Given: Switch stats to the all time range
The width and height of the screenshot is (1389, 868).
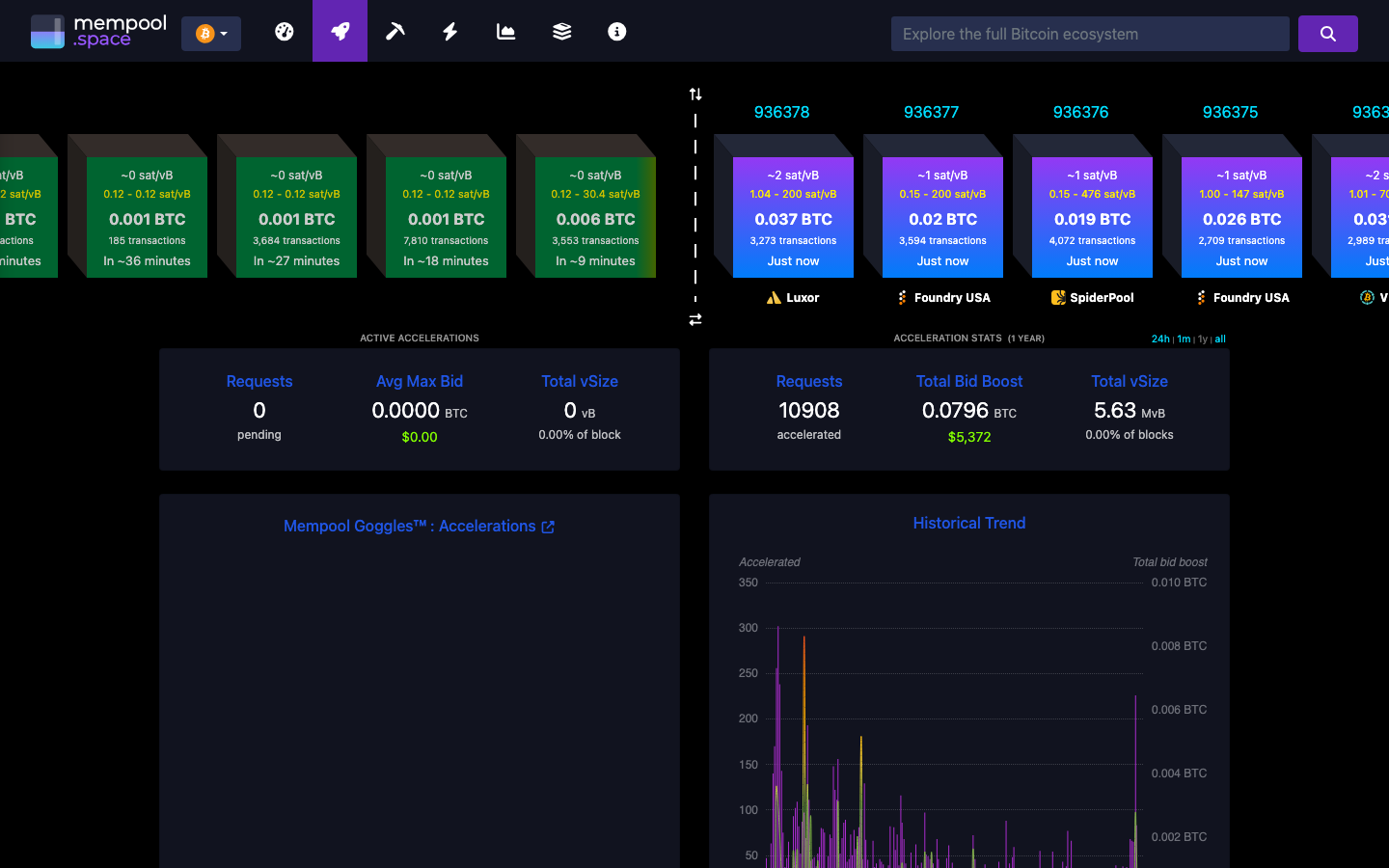Looking at the screenshot, I should click(x=1220, y=339).
